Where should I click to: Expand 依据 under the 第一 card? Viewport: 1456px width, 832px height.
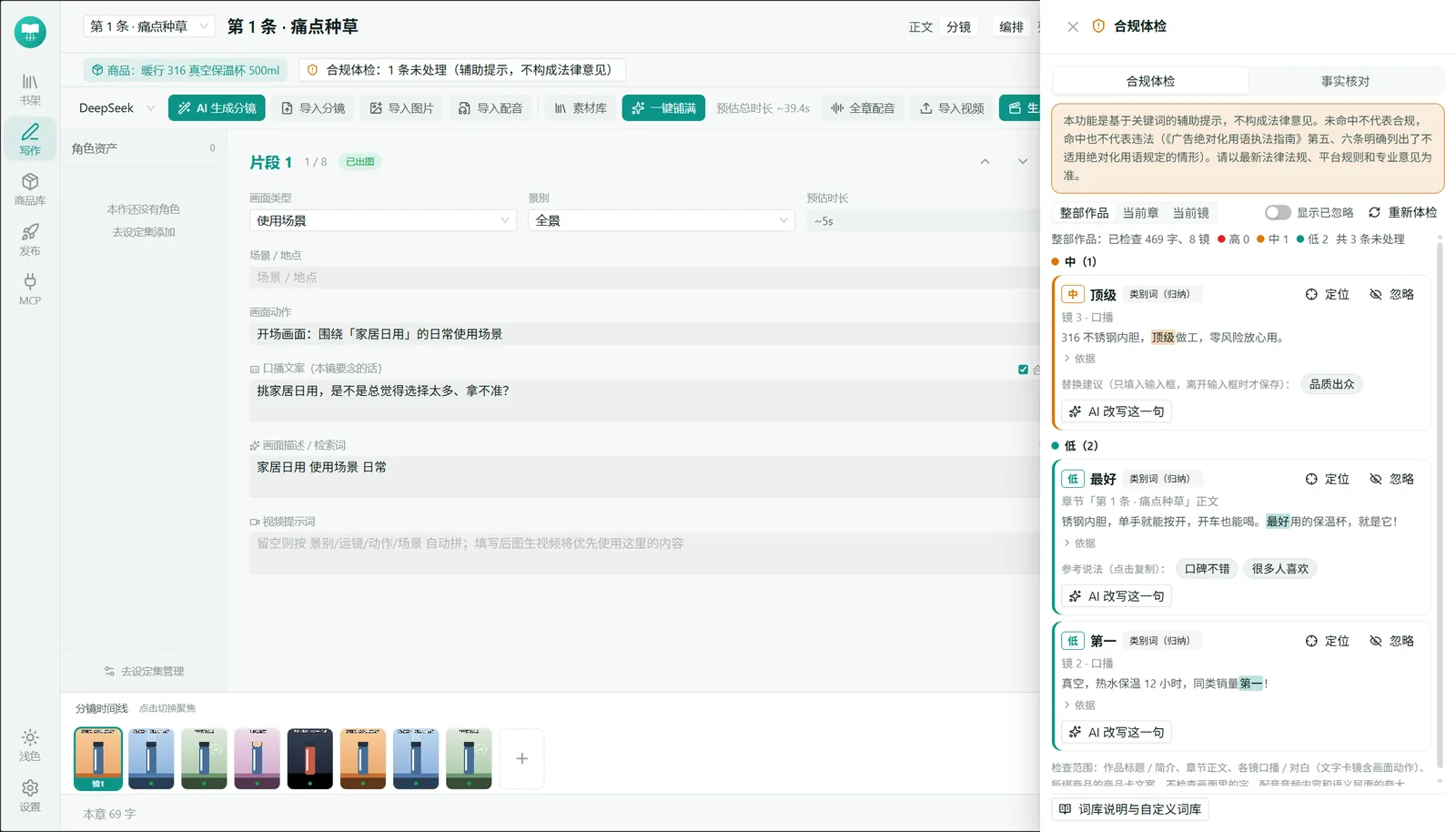tap(1079, 705)
